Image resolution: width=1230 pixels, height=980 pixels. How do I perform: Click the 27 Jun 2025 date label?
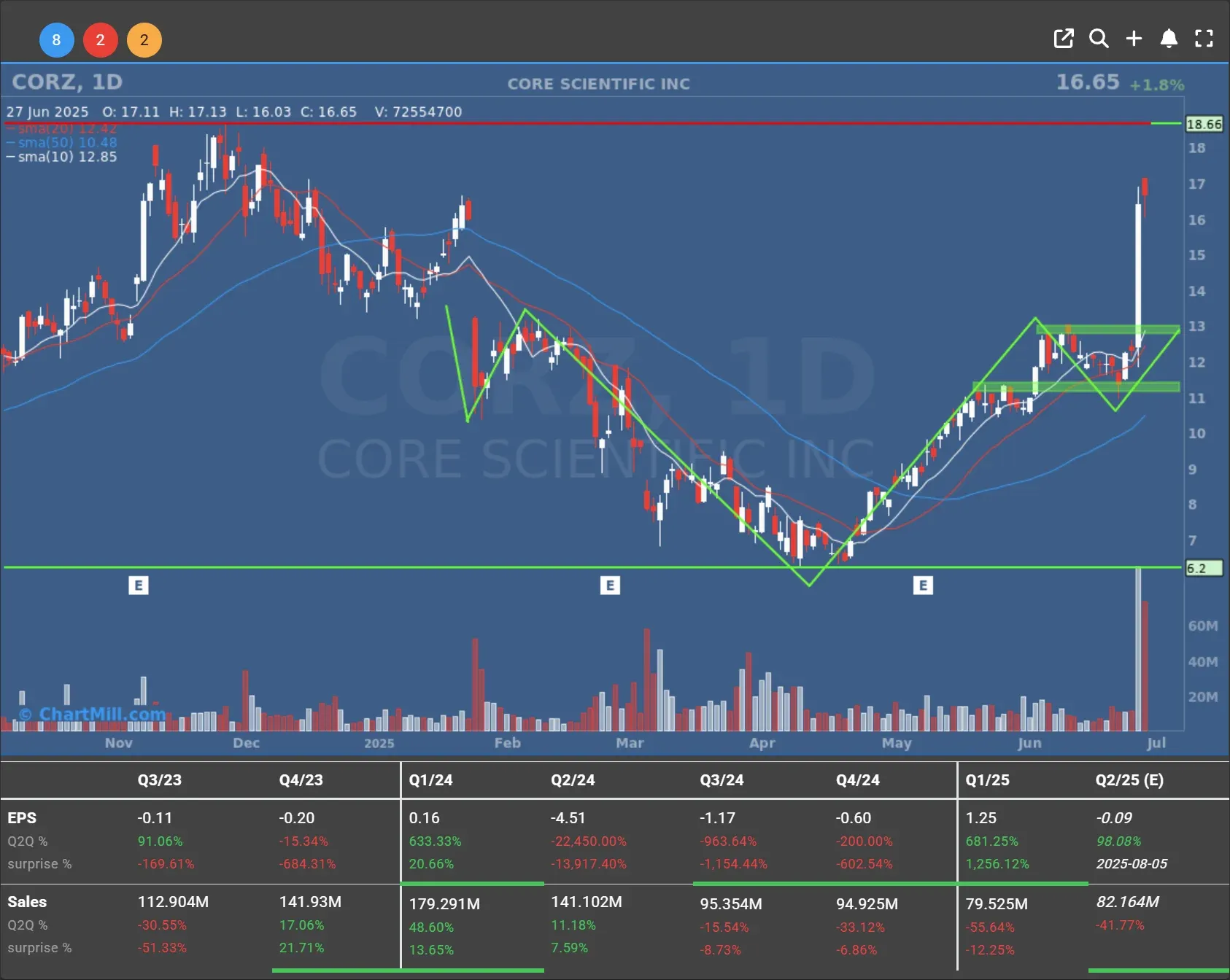tap(47, 112)
